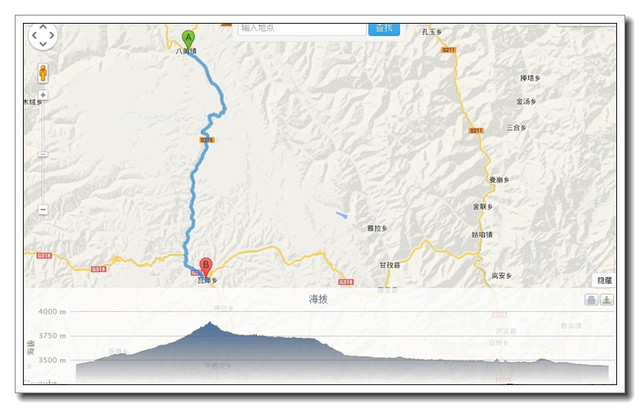Pan the map down with the arrow control
This screenshot has height=408, width=640.
[x=43, y=44]
